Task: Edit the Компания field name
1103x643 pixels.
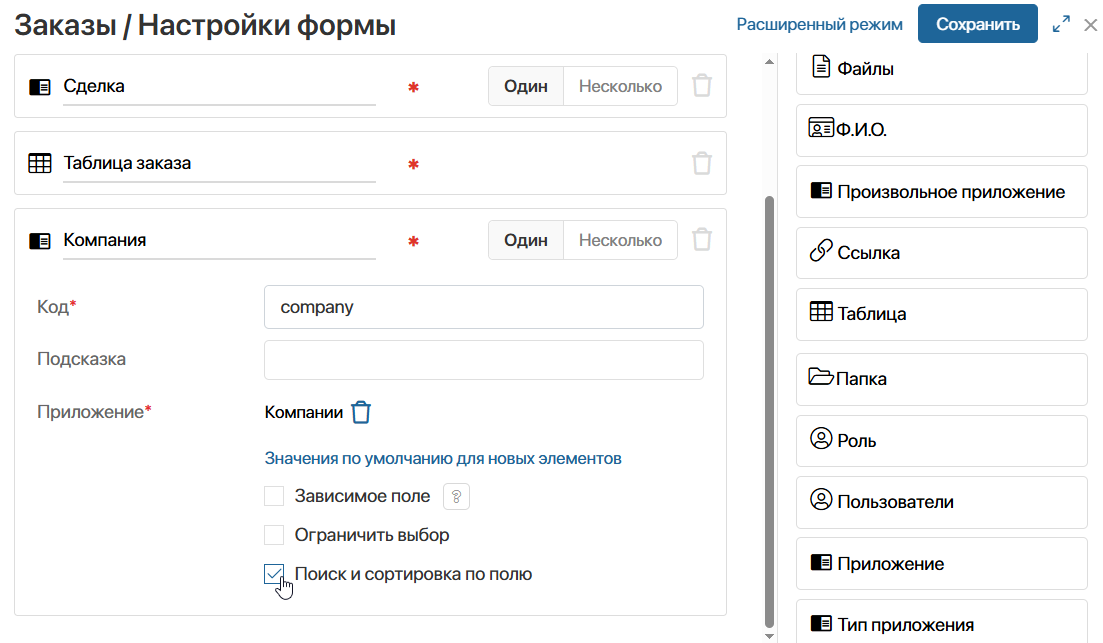Action: (219, 241)
